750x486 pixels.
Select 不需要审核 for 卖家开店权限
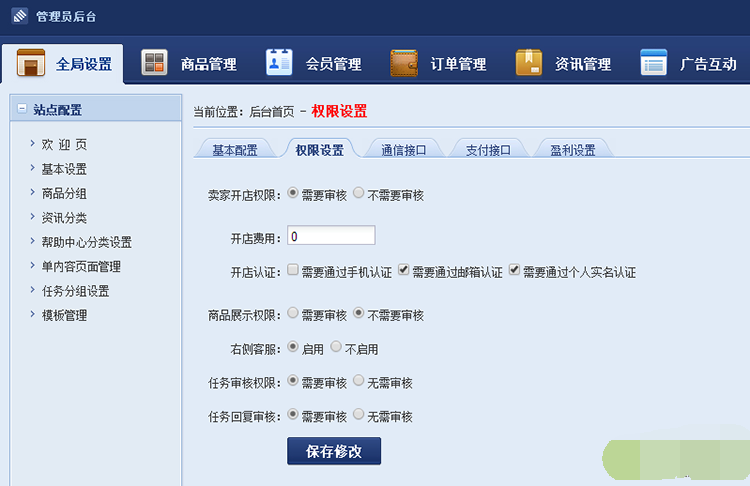coord(358,193)
